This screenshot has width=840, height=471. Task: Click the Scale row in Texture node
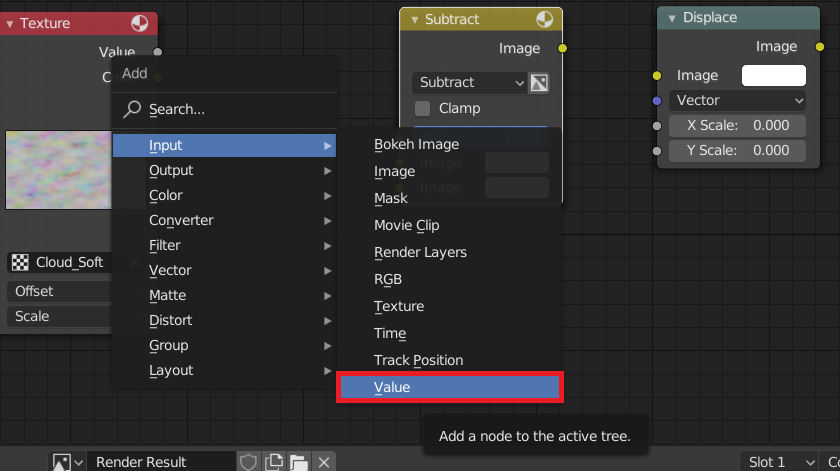[61, 316]
